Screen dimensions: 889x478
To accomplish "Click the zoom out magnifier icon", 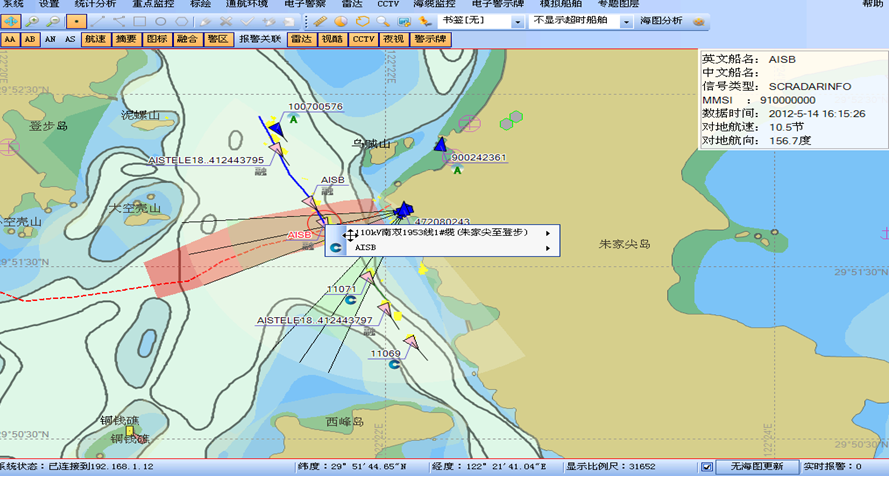I will (x=54, y=21).
